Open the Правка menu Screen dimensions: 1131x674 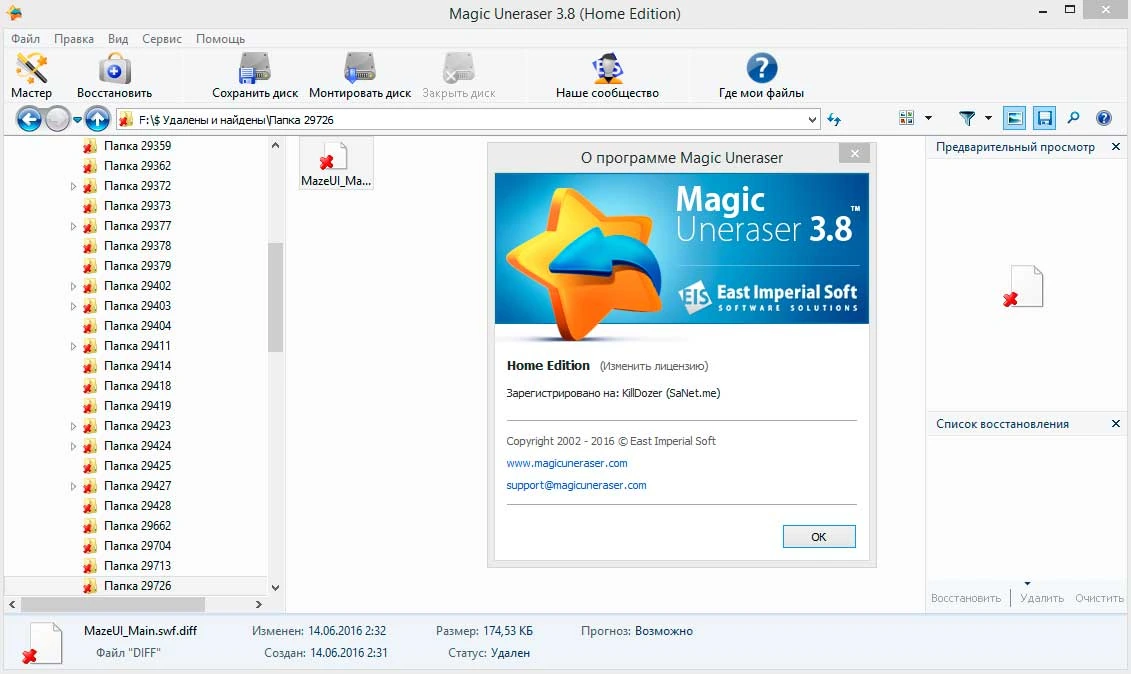click(74, 38)
